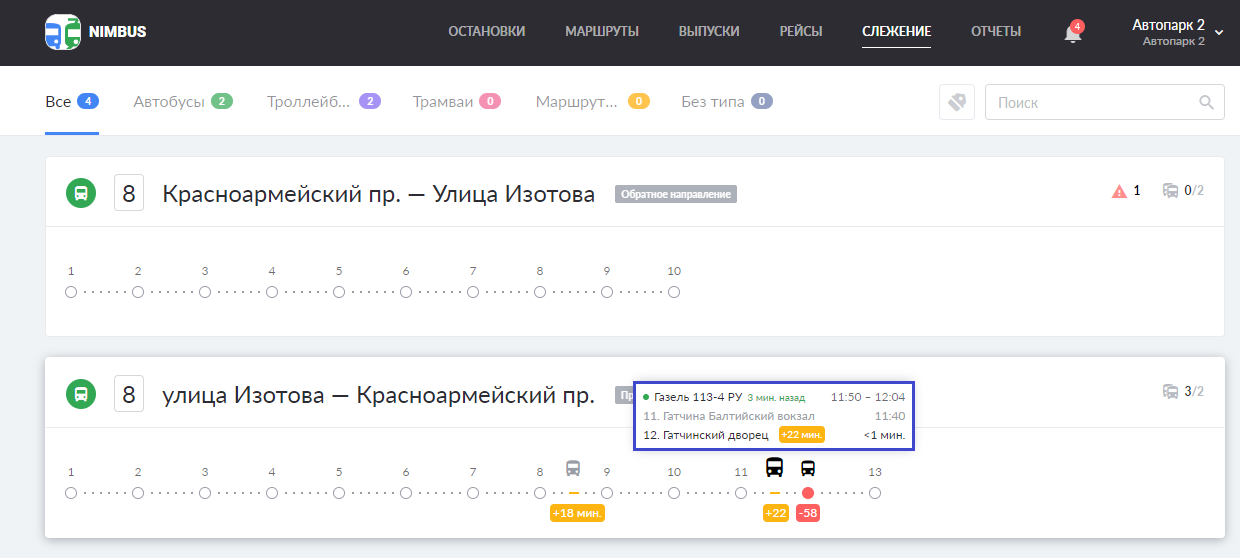
Task: Click 11. Гатчина Балтийский вокзал in tooltip
Action: pyautogui.click(x=728, y=416)
